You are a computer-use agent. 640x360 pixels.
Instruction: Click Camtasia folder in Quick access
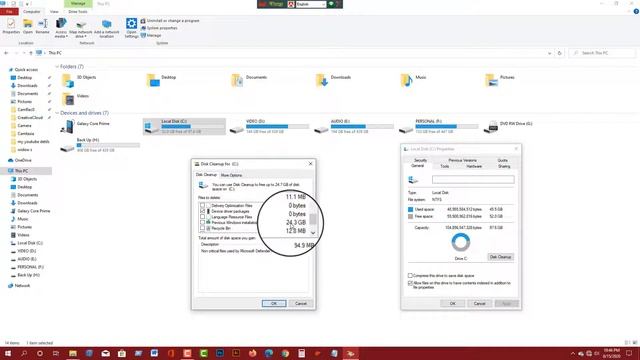[x=25, y=133]
